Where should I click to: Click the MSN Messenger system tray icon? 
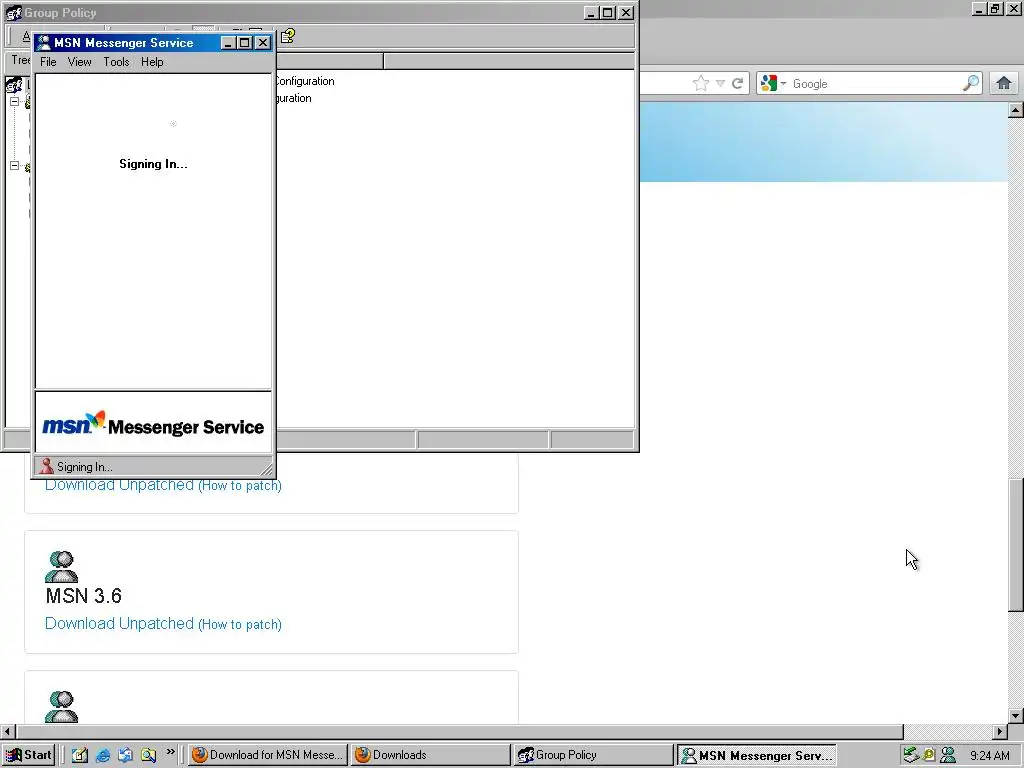pos(948,755)
